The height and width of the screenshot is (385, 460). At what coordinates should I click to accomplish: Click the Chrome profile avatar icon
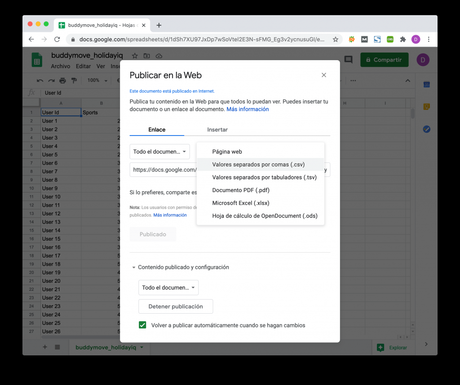coord(416,39)
